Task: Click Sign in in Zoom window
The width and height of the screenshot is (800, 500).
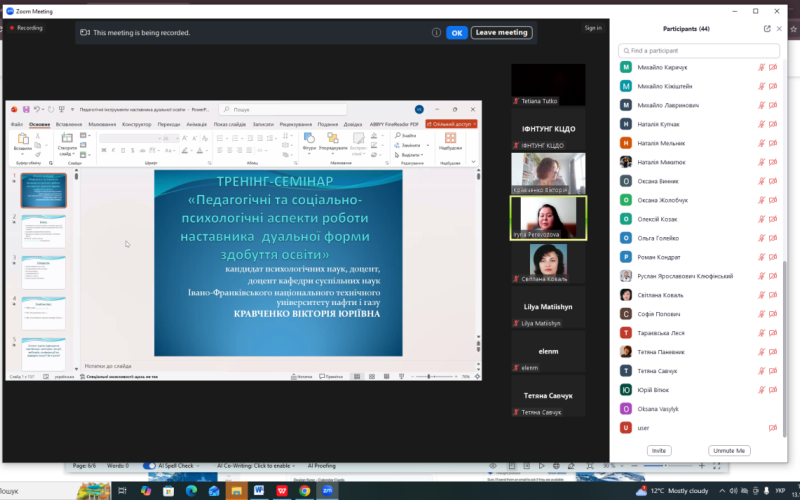Action: pyautogui.click(x=593, y=28)
